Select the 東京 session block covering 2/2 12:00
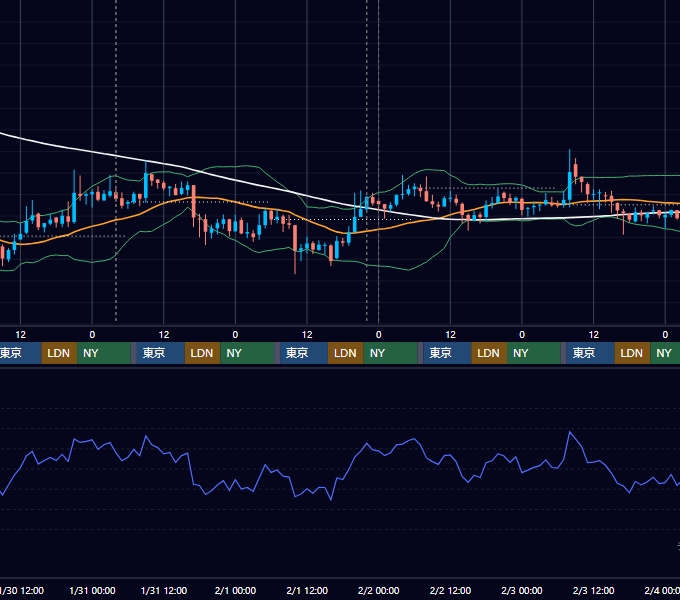This screenshot has height=600, width=680. [x=447, y=353]
